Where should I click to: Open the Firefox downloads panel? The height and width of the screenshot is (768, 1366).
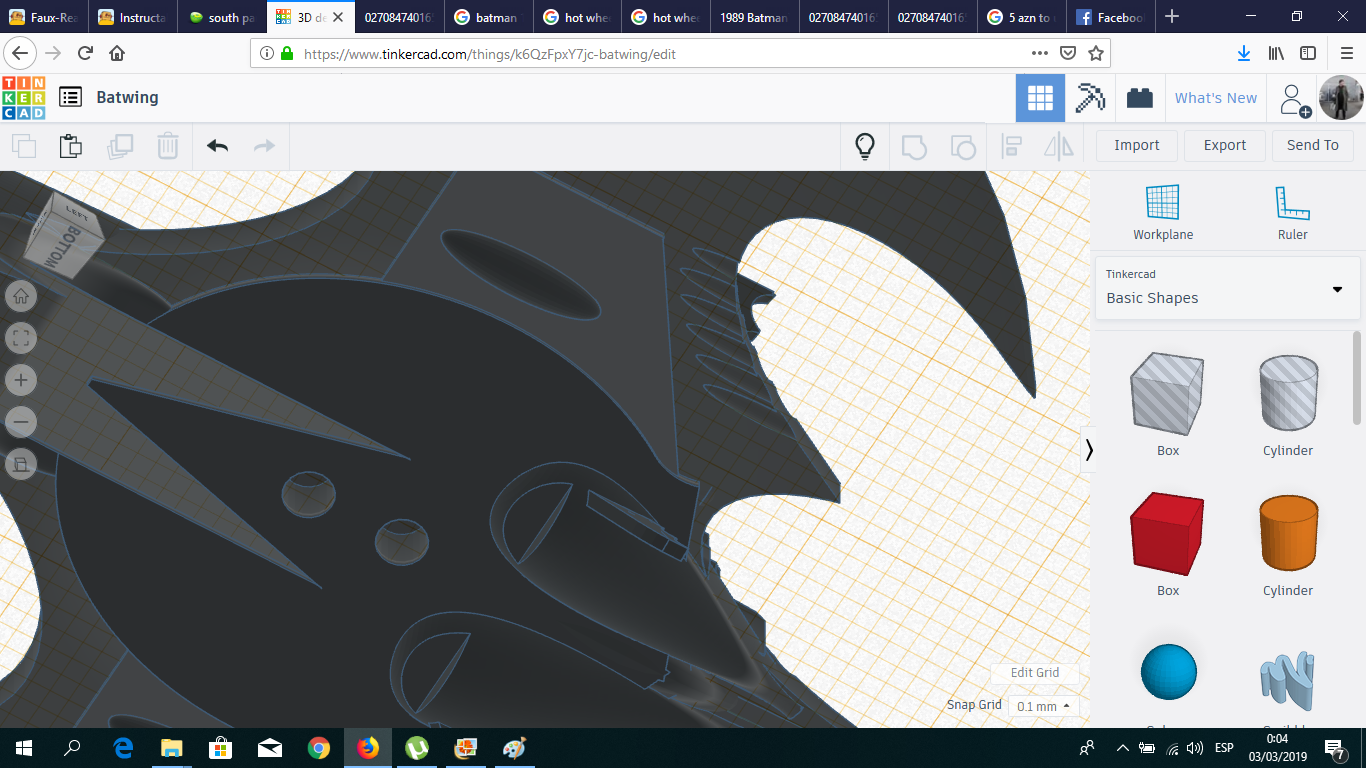click(1244, 53)
